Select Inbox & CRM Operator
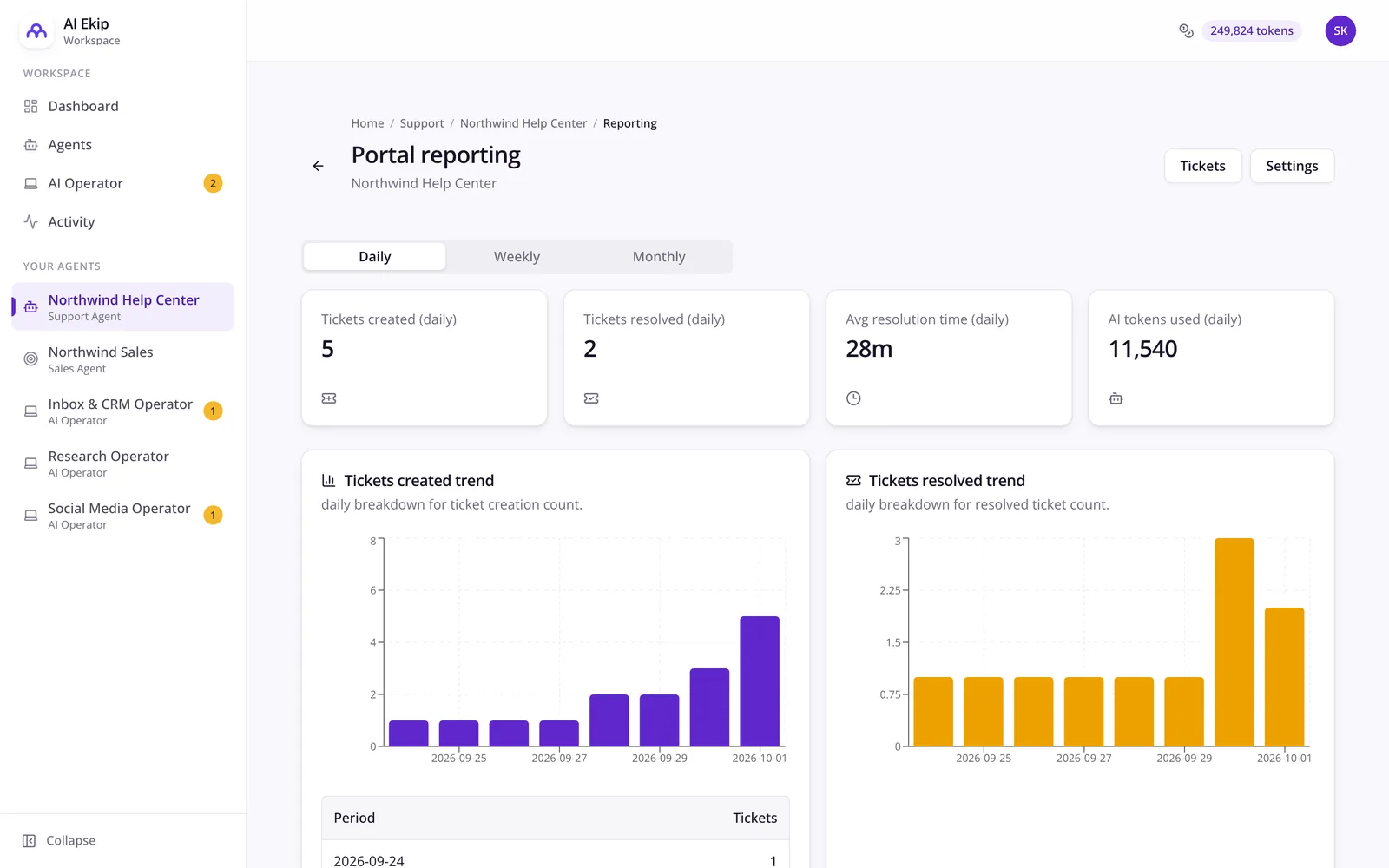 pos(122,411)
